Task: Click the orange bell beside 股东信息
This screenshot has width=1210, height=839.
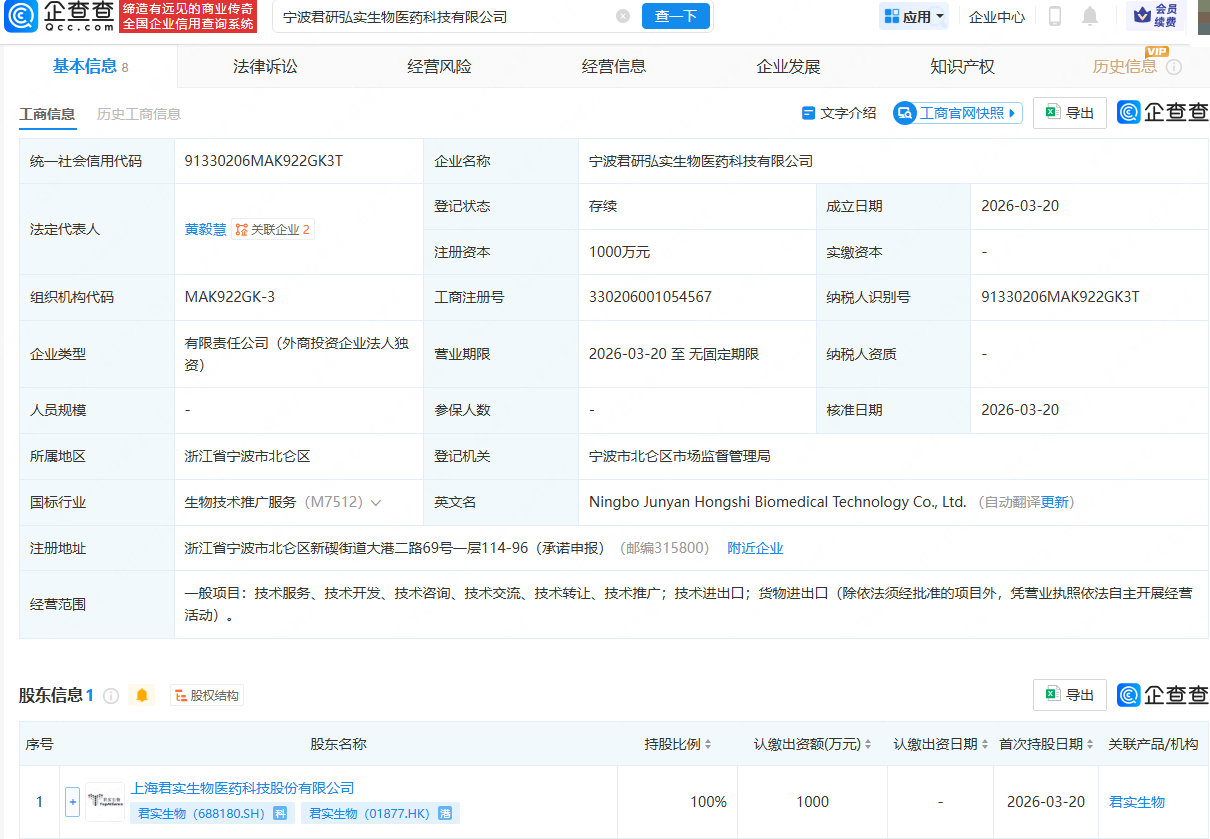Action: 140,694
